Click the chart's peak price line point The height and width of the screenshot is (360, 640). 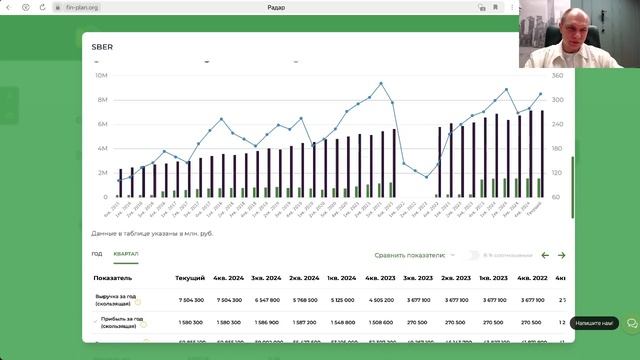click(381, 83)
